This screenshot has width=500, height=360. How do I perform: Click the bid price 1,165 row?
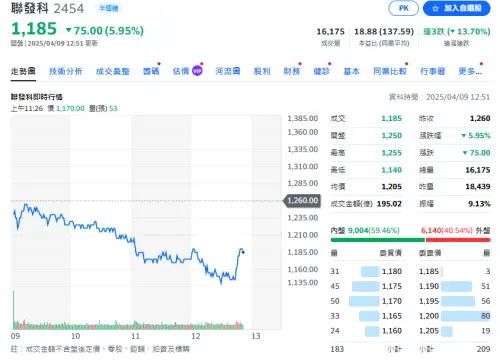pos(366,316)
